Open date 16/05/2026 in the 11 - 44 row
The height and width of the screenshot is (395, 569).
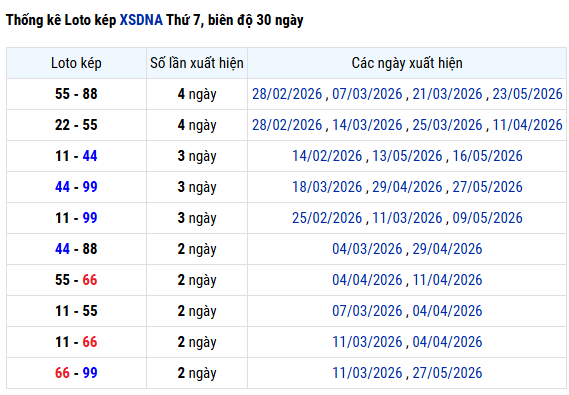point(487,156)
